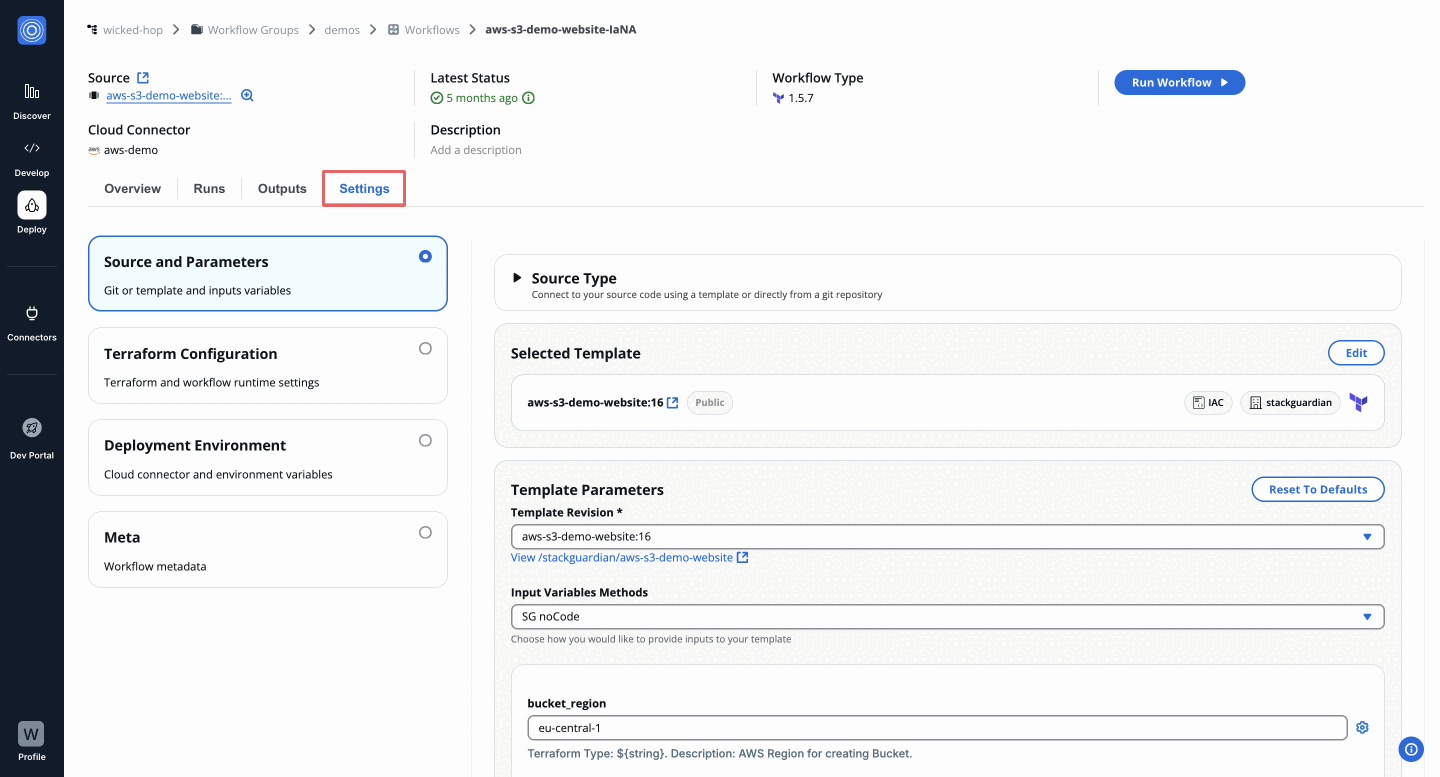Click the green status check icon

[436, 98]
